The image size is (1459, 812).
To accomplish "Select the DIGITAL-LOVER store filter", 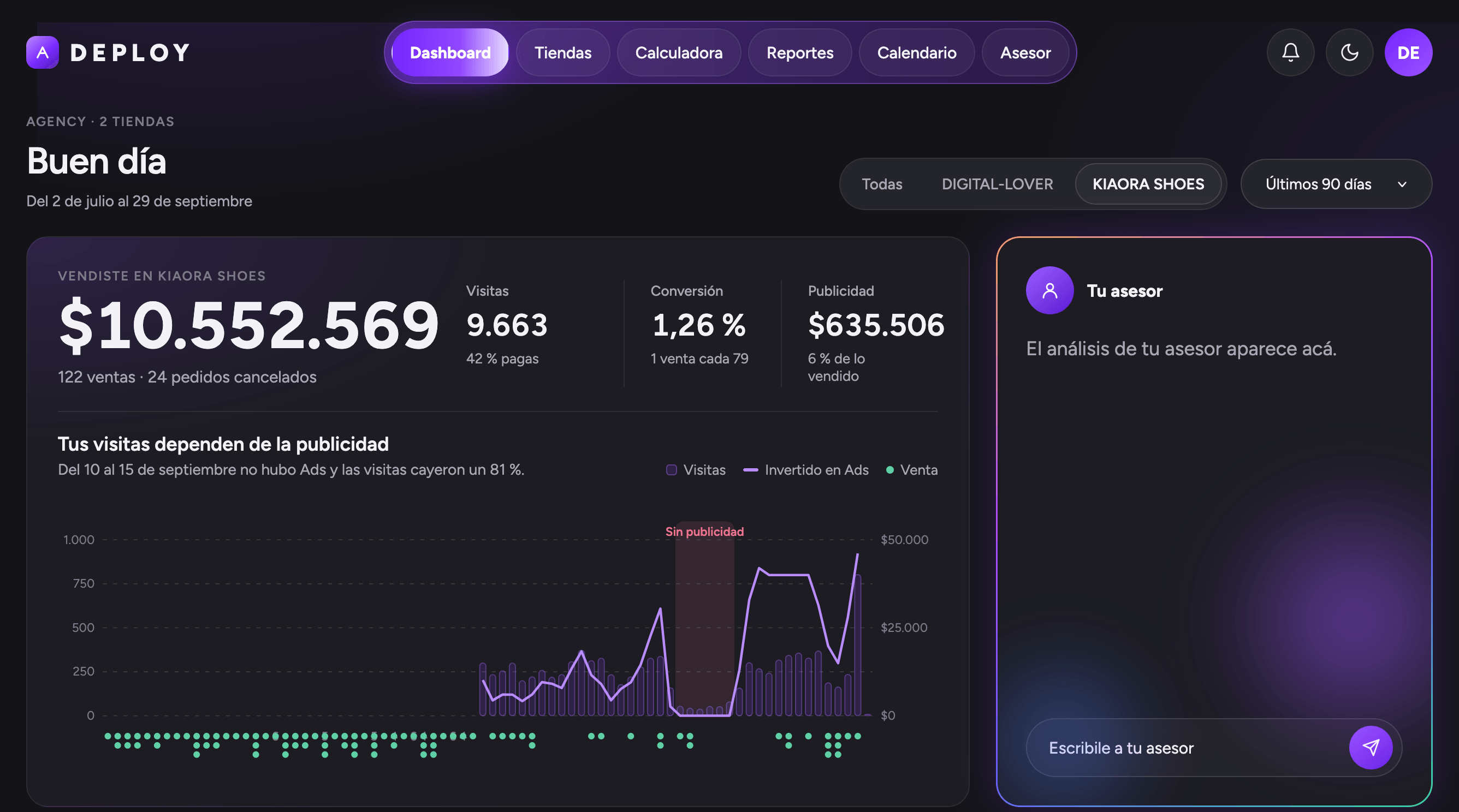I will point(997,184).
